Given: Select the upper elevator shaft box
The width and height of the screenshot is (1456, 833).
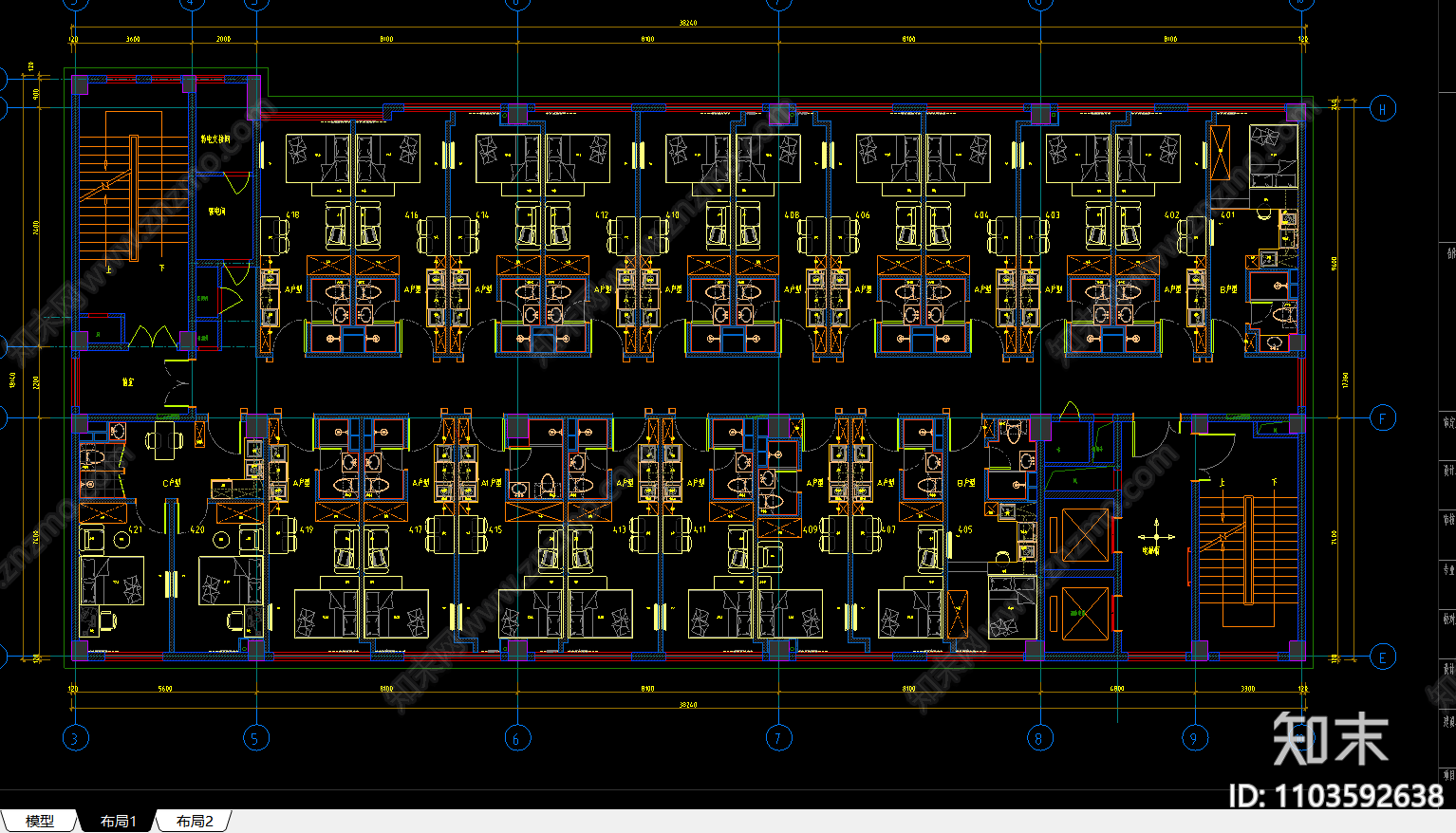Looking at the screenshot, I should pyautogui.click(x=1084, y=534).
